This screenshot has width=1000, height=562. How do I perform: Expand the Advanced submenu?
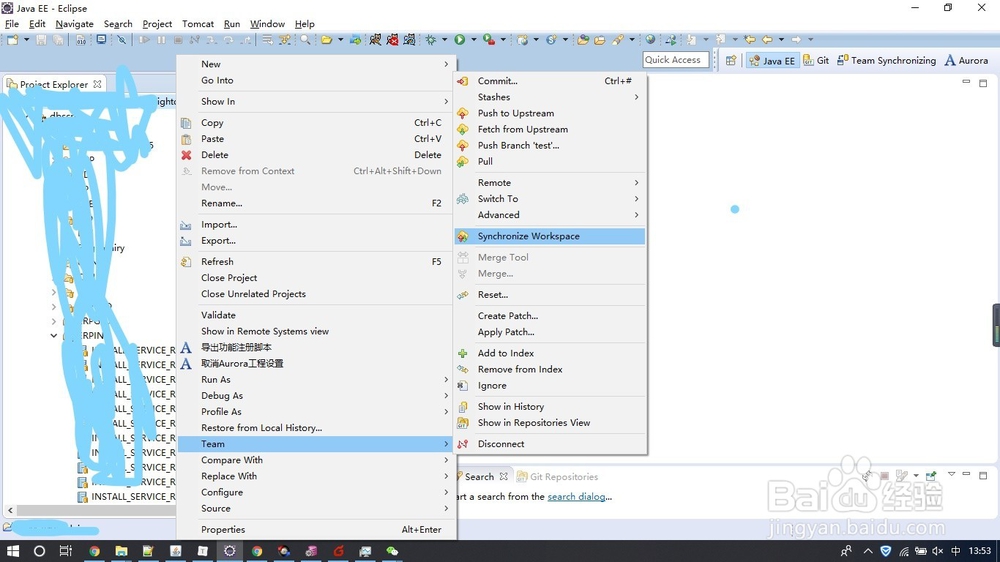point(550,215)
